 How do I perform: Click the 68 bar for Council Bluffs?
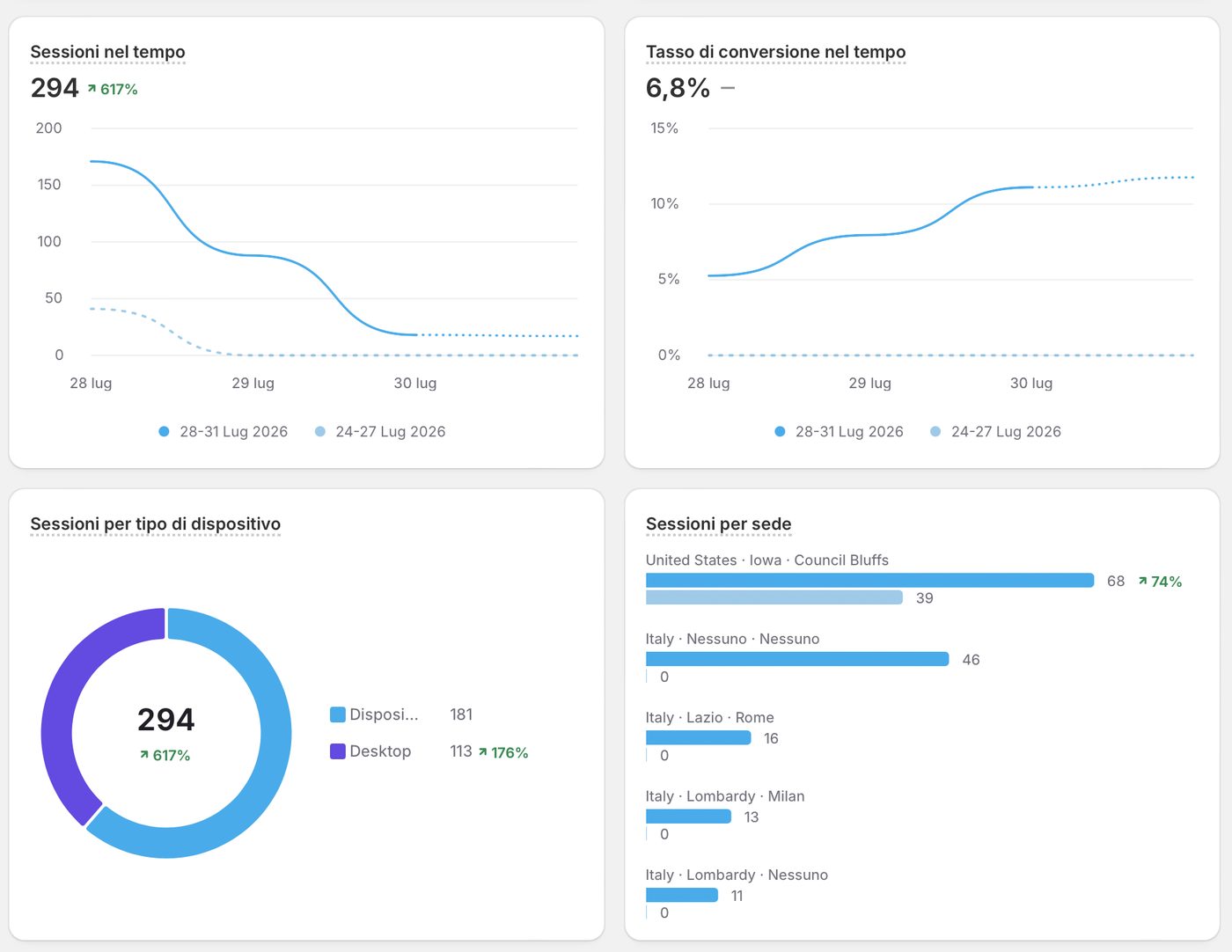click(x=870, y=581)
